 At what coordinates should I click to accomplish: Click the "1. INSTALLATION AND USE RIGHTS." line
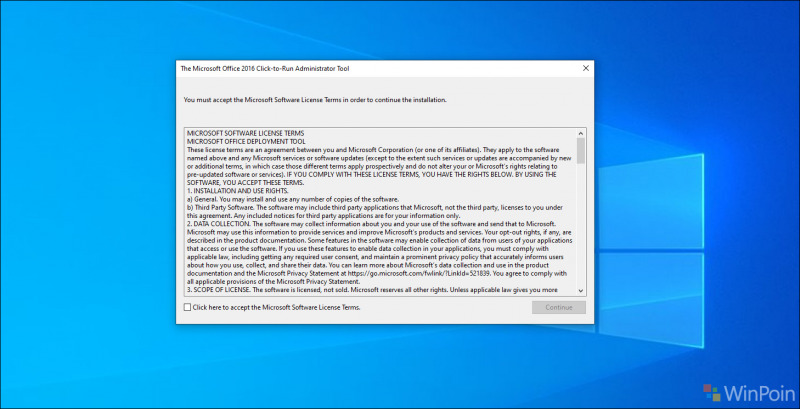tap(238, 191)
